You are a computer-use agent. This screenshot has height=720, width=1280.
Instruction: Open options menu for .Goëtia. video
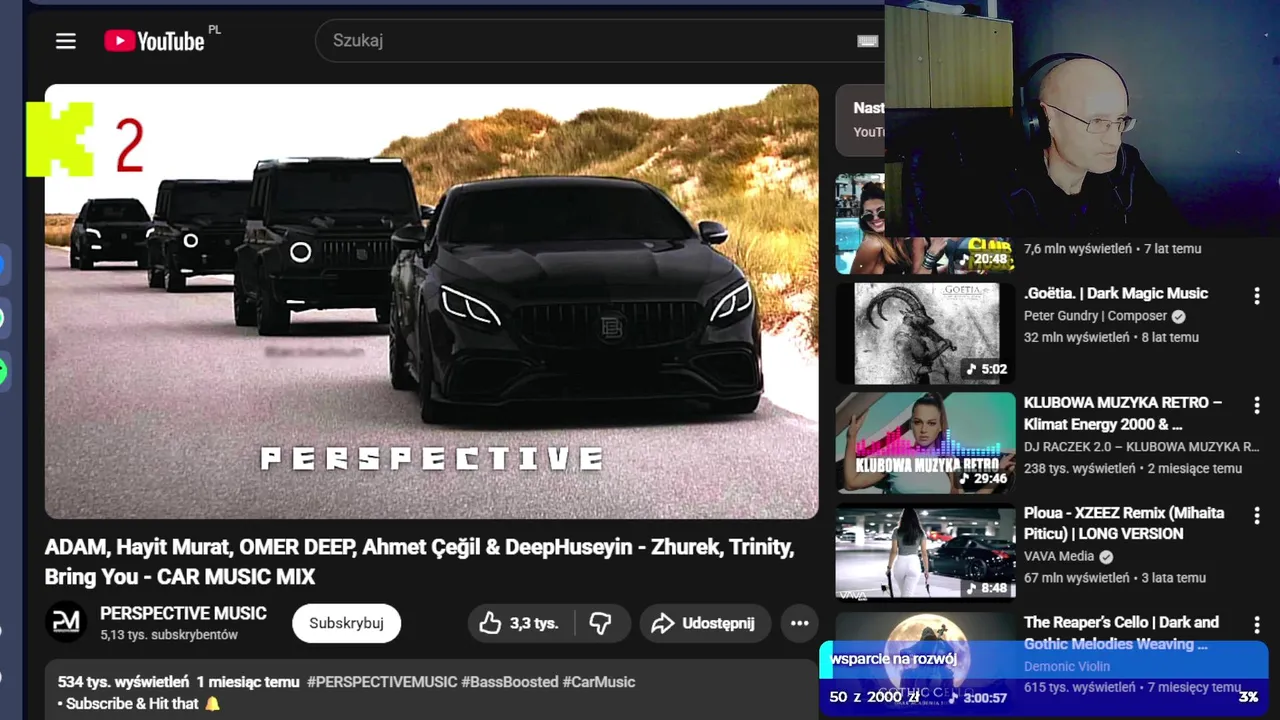[x=1257, y=296]
